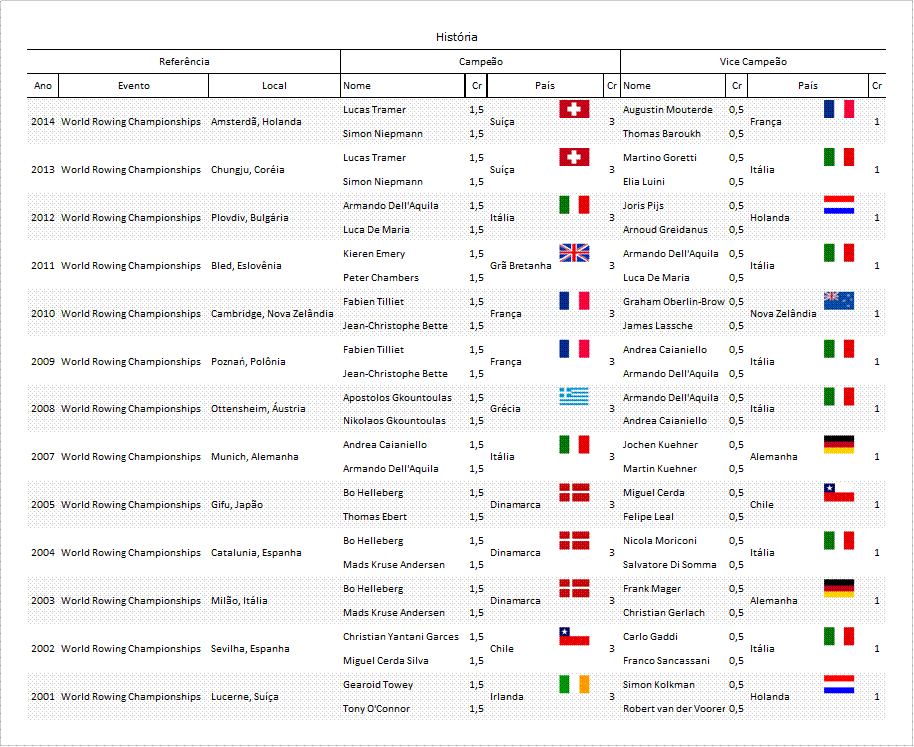Click Italy flag for 2013 vice champion
The height and width of the screenshot is (747, 914).
click(x=839, y=157)
